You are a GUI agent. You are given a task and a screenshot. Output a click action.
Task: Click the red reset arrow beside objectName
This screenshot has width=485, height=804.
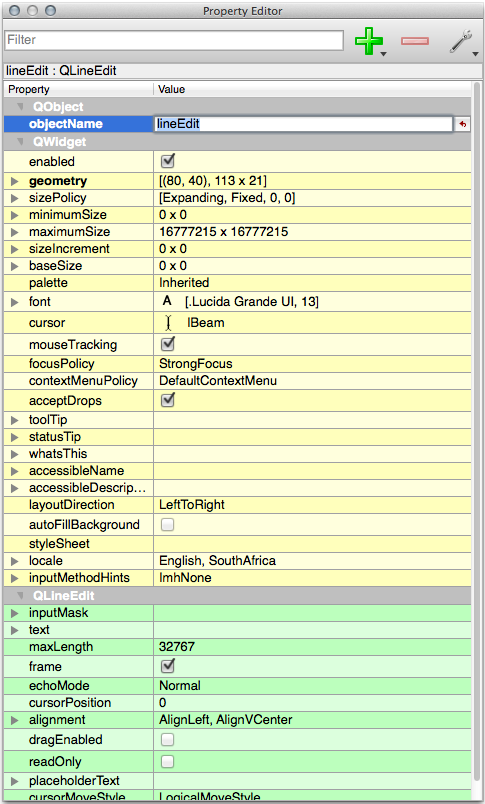pos(463,124)
